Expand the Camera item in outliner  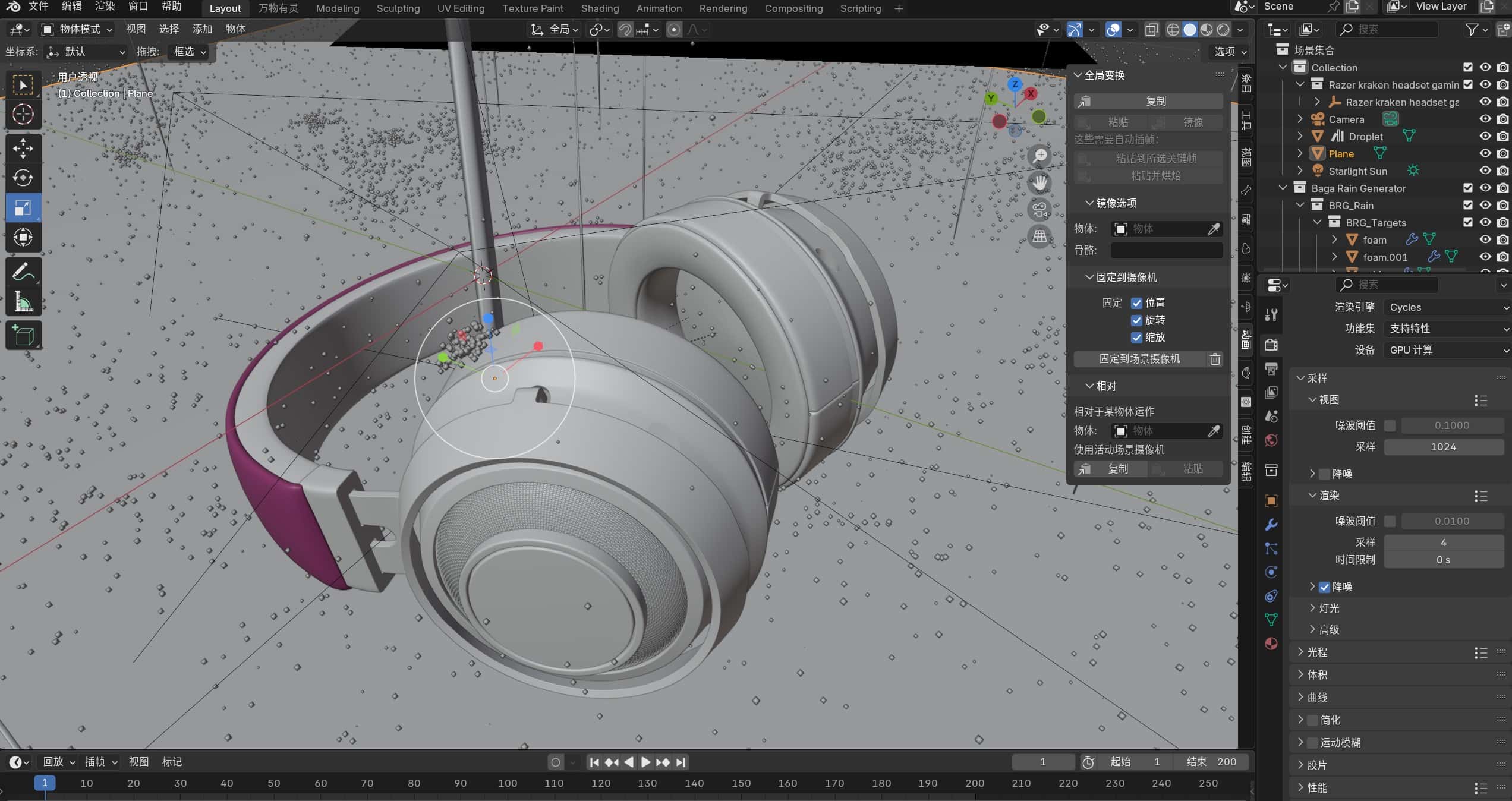point(1300,119)
